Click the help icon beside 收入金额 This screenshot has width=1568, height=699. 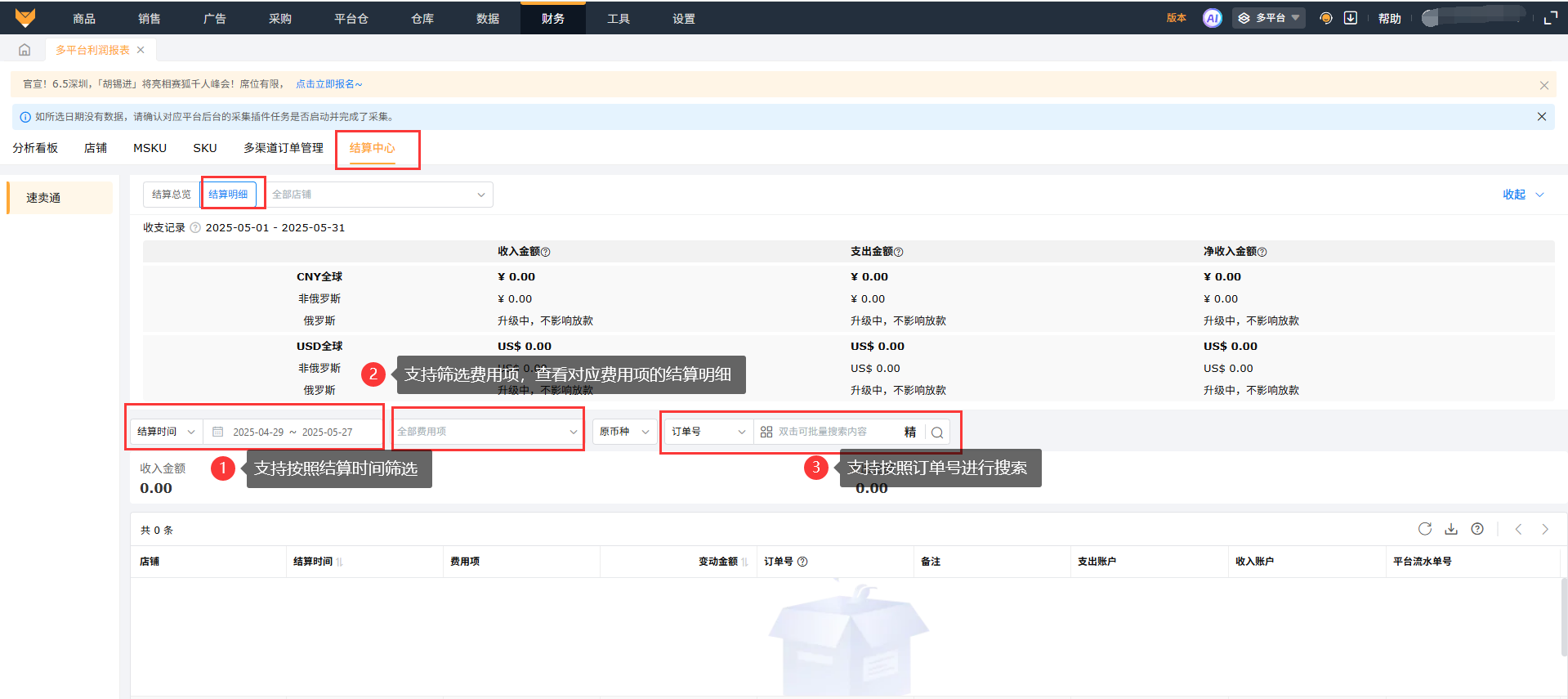click(x=546, y=252)
